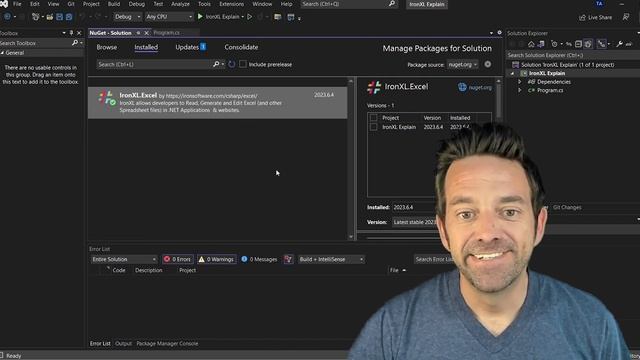The height and width of the screenshot is (360, 640).
Task: Expand the Program.cs node
Action: tap(520, 91)
